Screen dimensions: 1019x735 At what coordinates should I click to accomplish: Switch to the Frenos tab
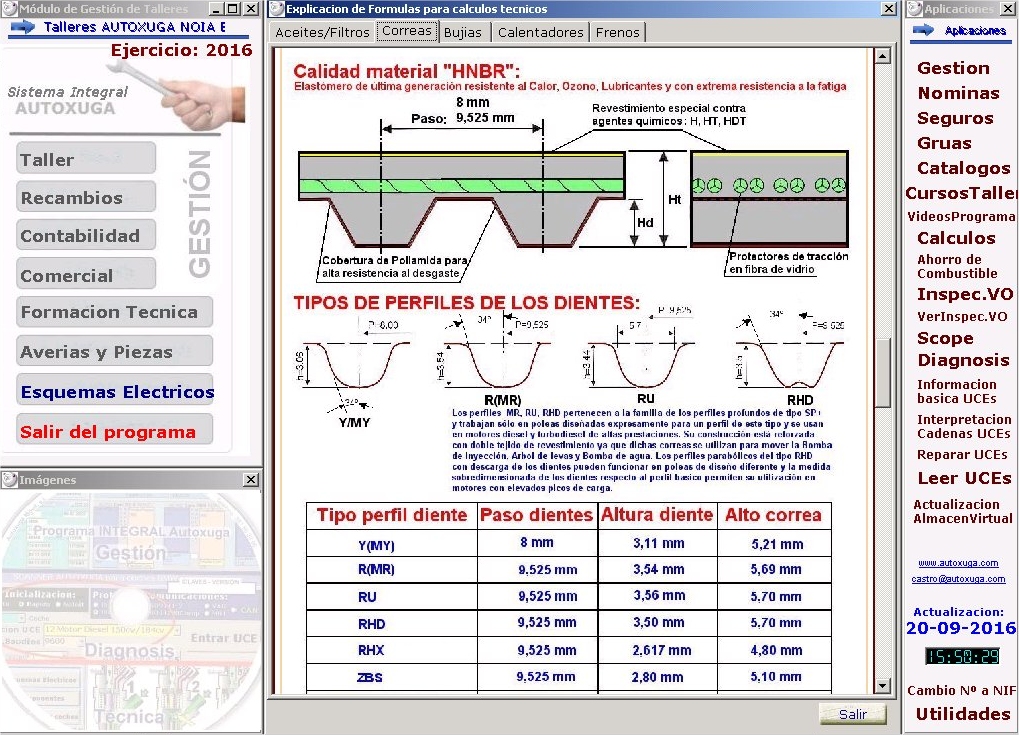(617, 32)
